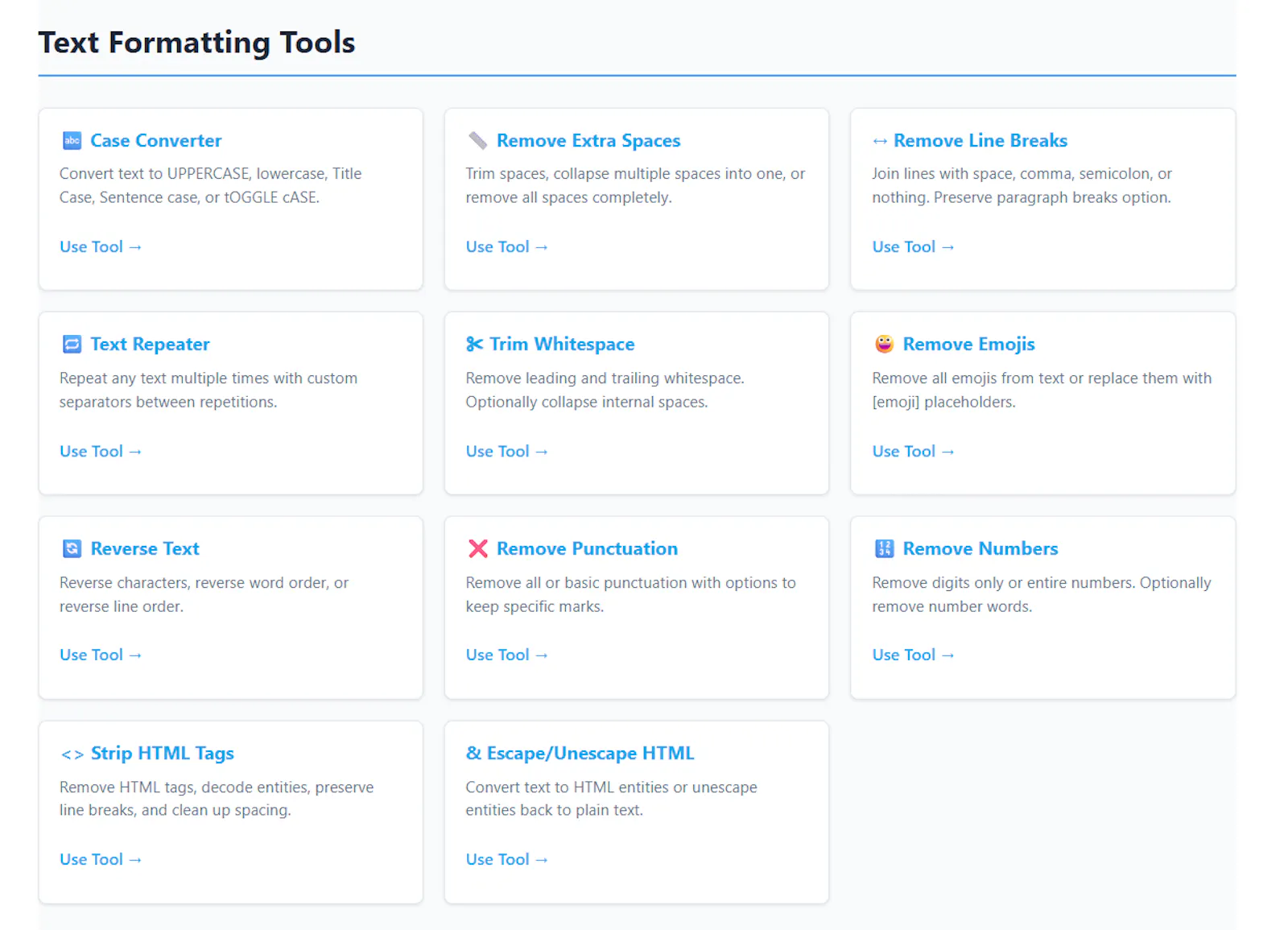Click the Remove Emojis smiley icon

pyautogui.click(x=884, y=345)
